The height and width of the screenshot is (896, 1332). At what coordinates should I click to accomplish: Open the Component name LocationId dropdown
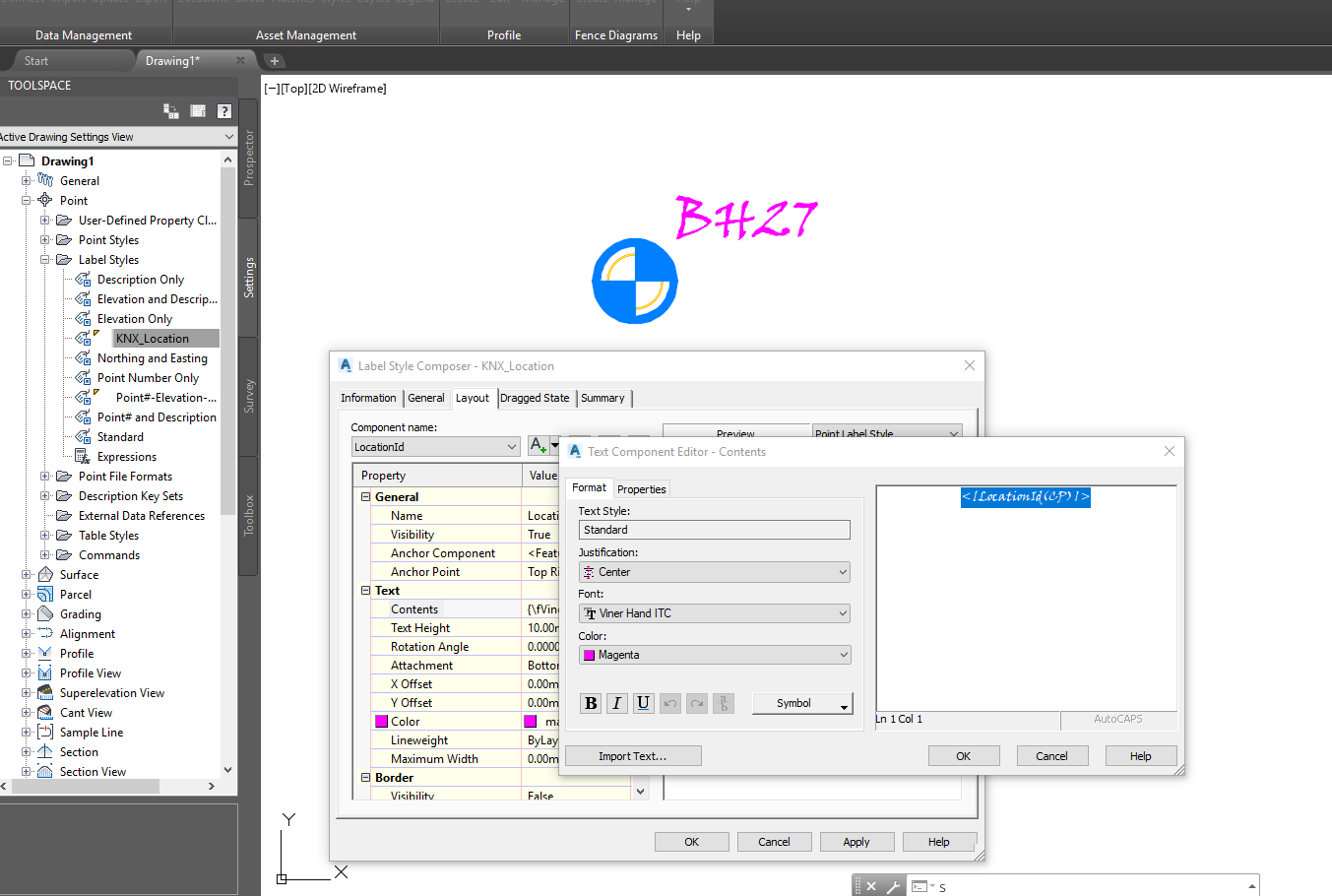(x=514, y=446)
